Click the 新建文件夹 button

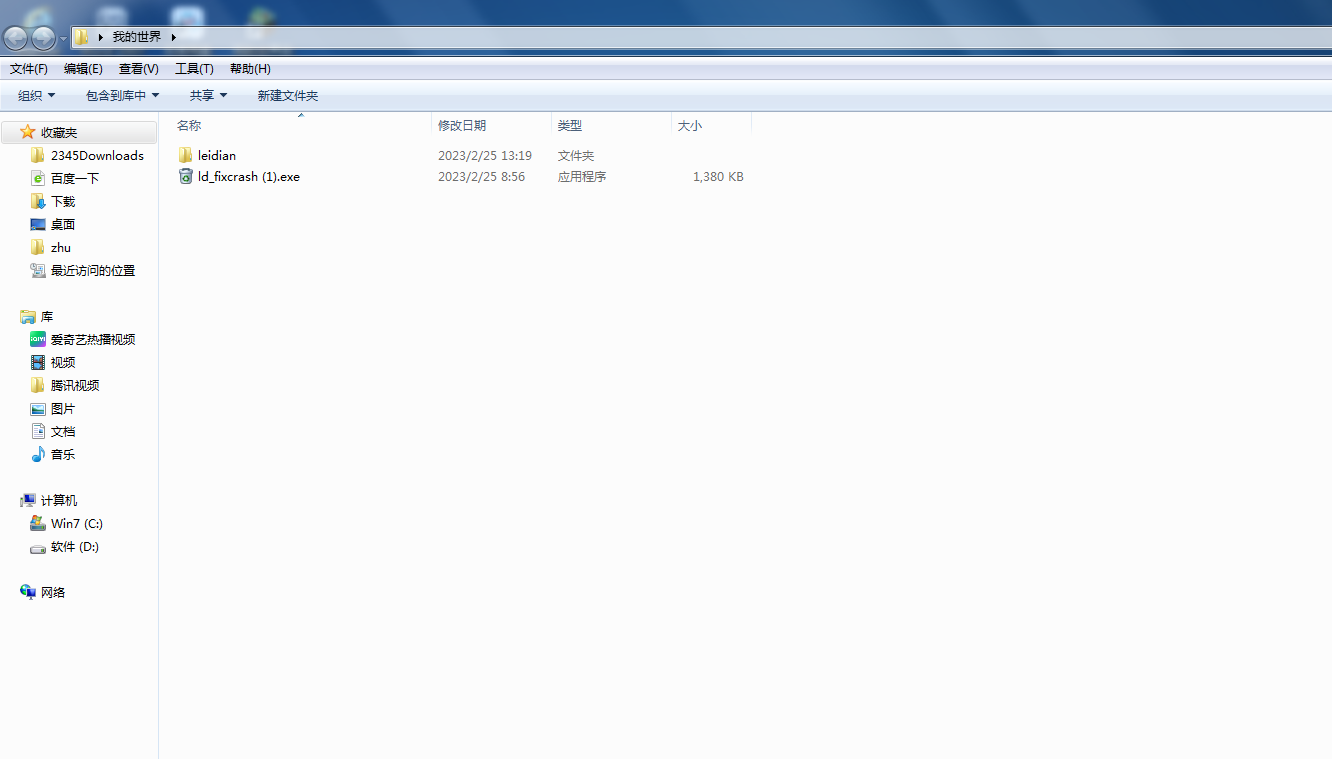click(x=287, y=95)
